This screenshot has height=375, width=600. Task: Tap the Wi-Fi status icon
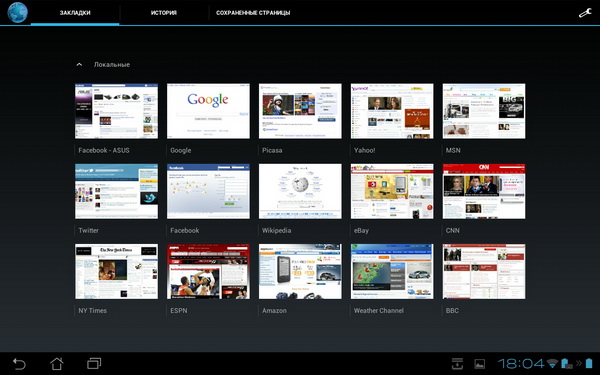pos(552,363)
